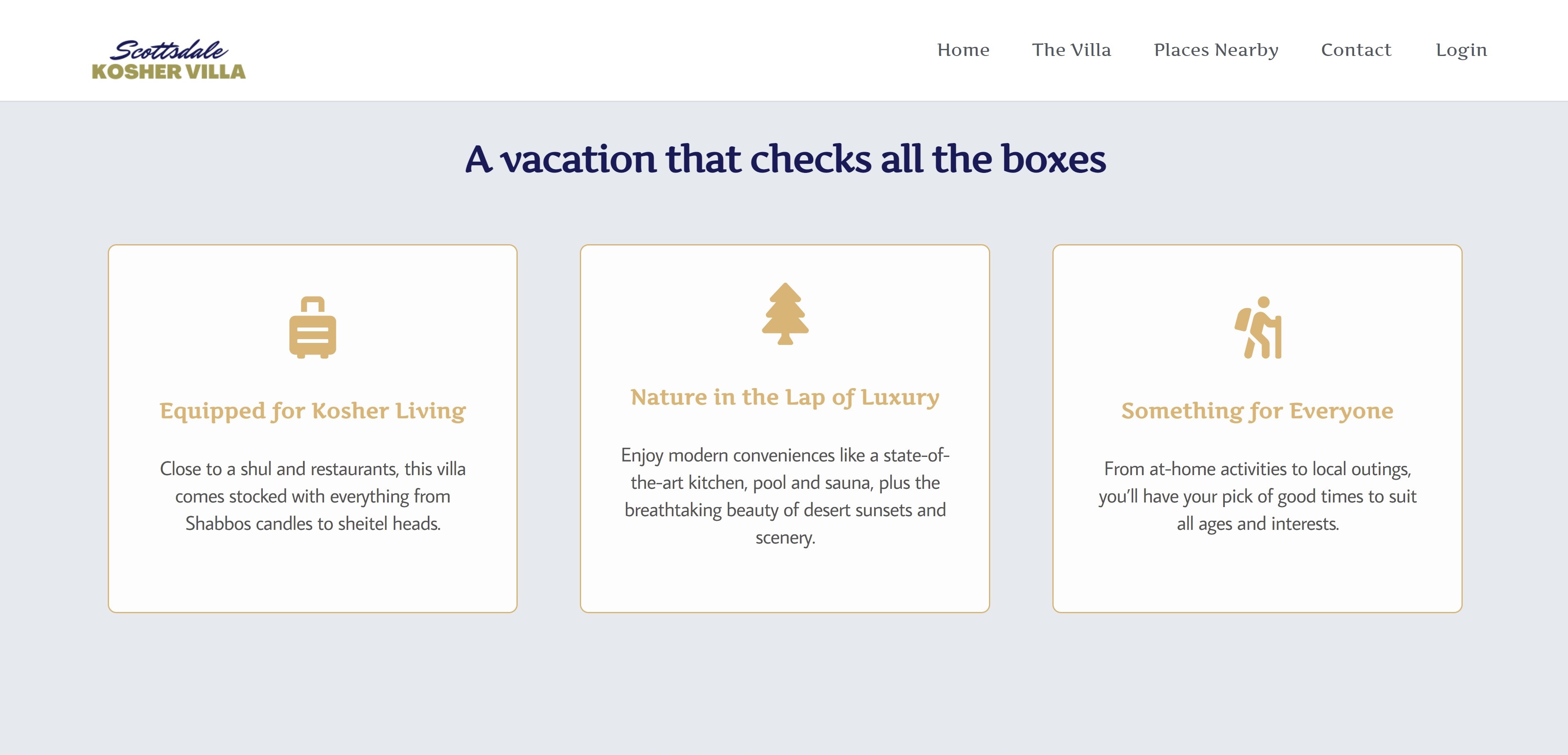
Task: Select the Contact navigation link
Action: [x=1356, y=50]
